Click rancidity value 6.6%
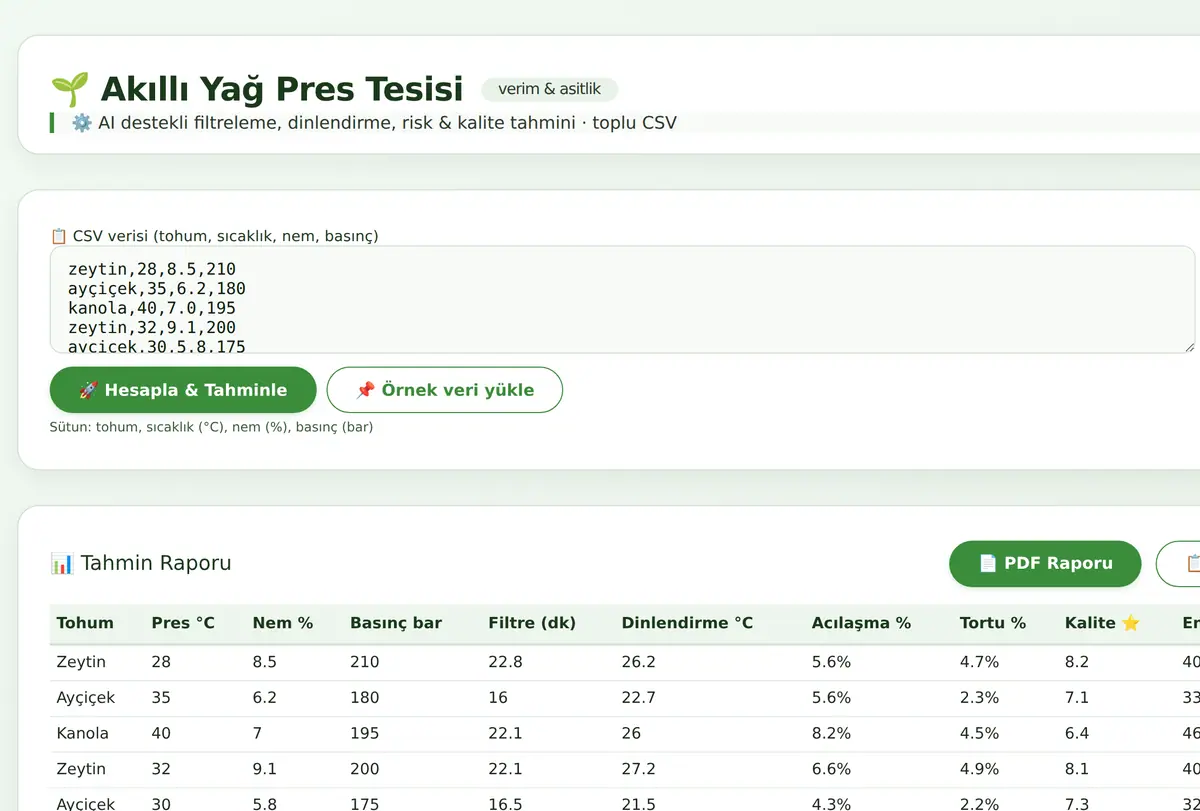The height and width of the screenshot is (811, 1200). click(x=831, y=769)
